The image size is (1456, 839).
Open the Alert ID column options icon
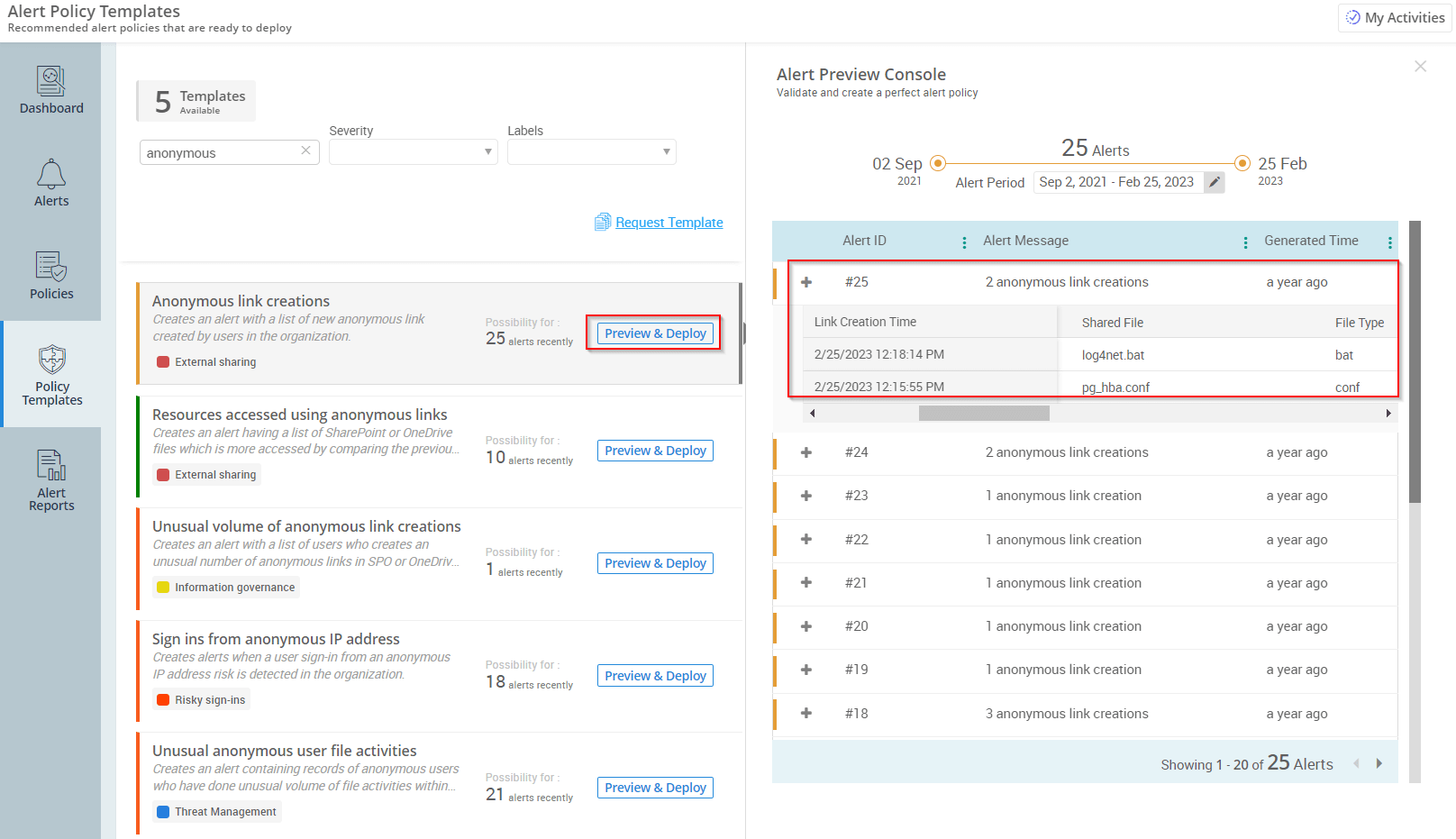964,241
